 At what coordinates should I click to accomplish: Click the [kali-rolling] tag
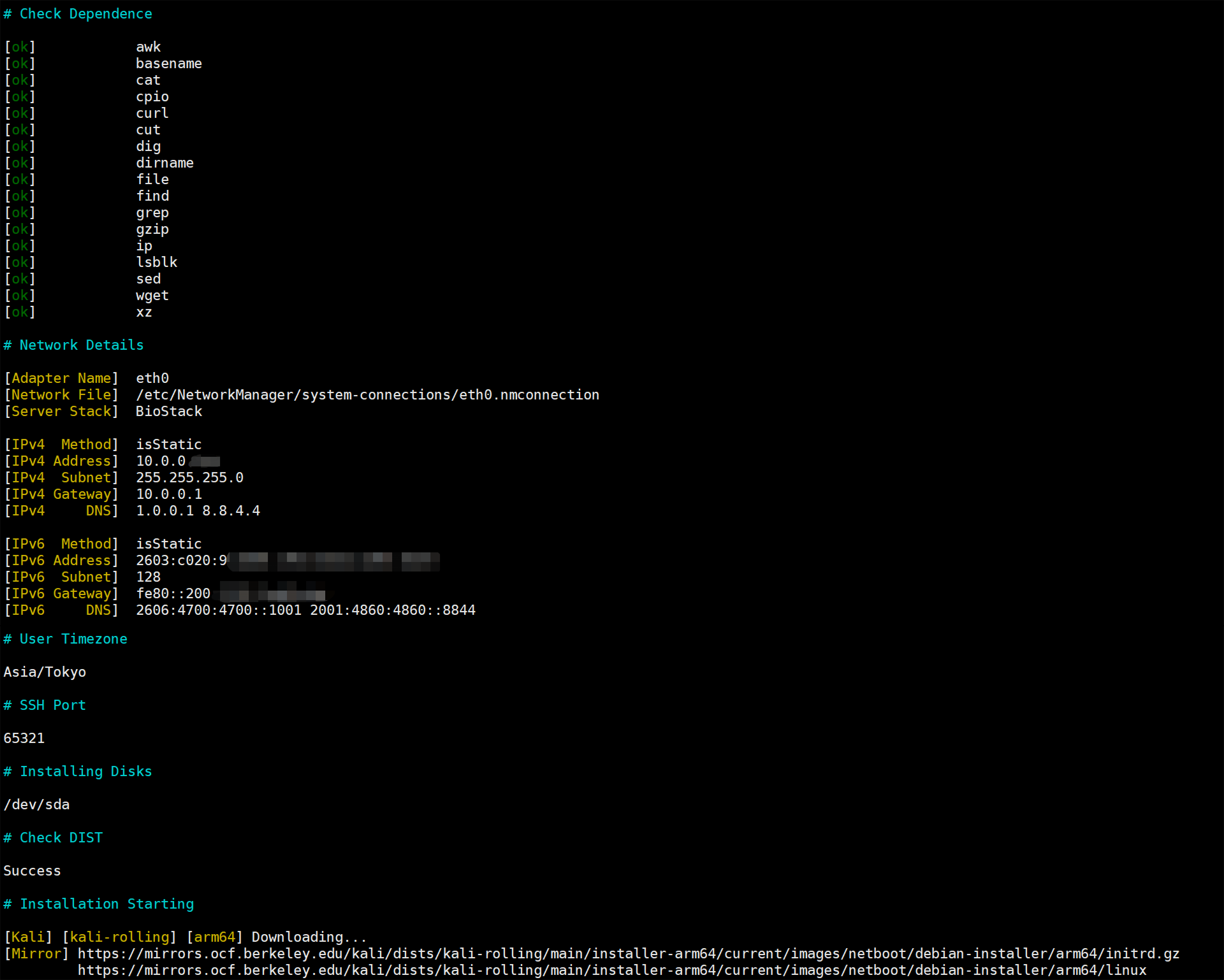coord(119,937)
